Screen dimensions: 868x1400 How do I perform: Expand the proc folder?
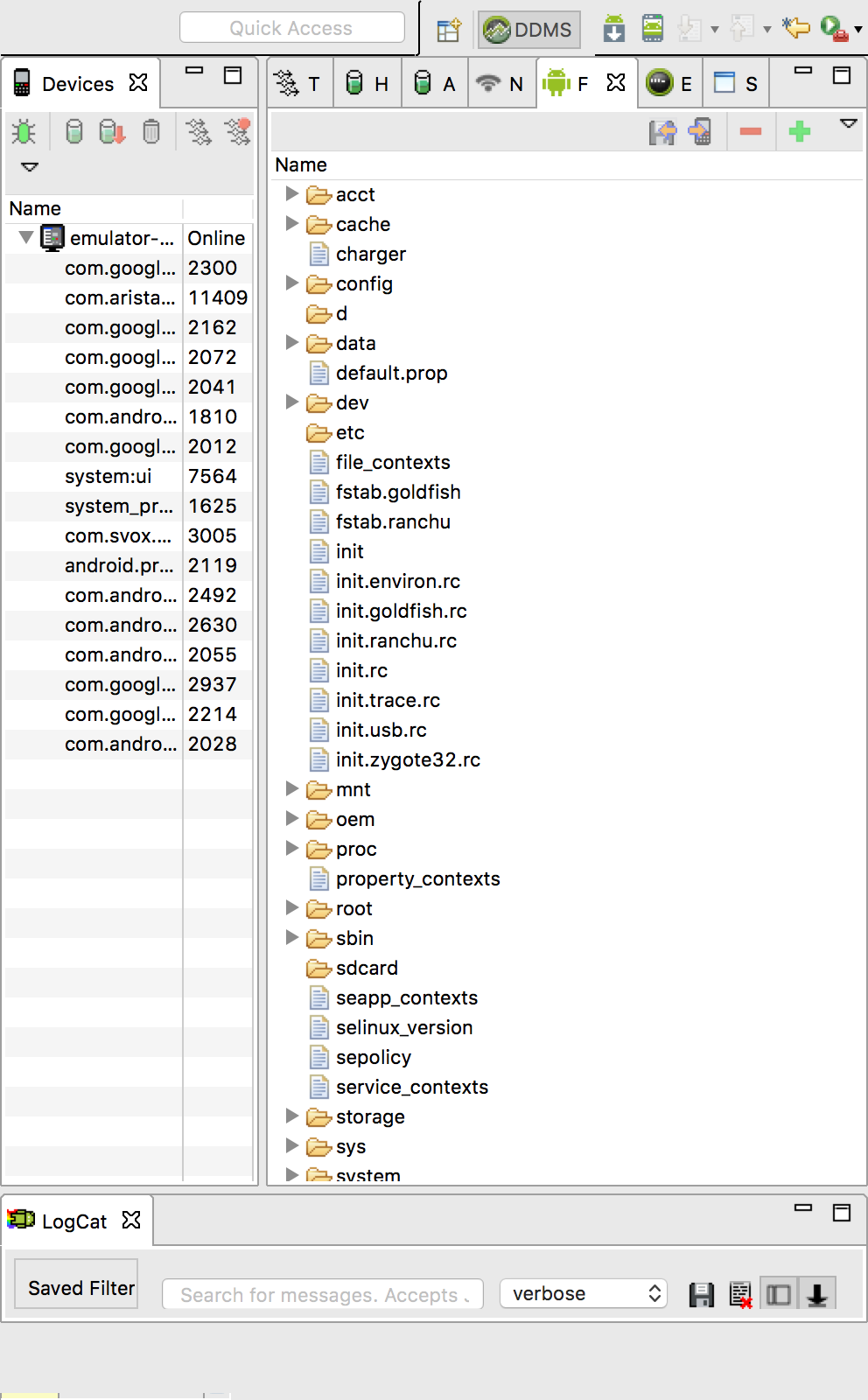292,848
